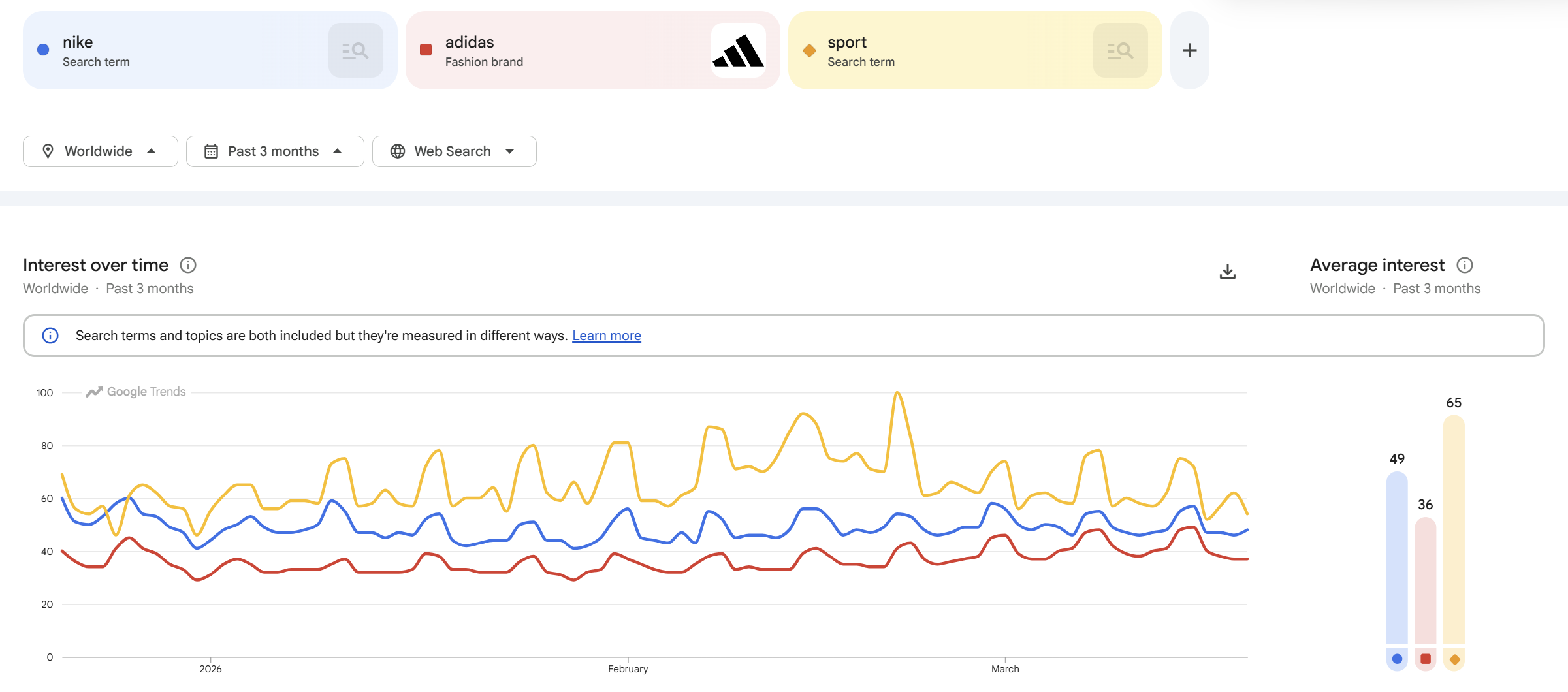Select the nike blue dot marker below its bar

point(1397,659)
